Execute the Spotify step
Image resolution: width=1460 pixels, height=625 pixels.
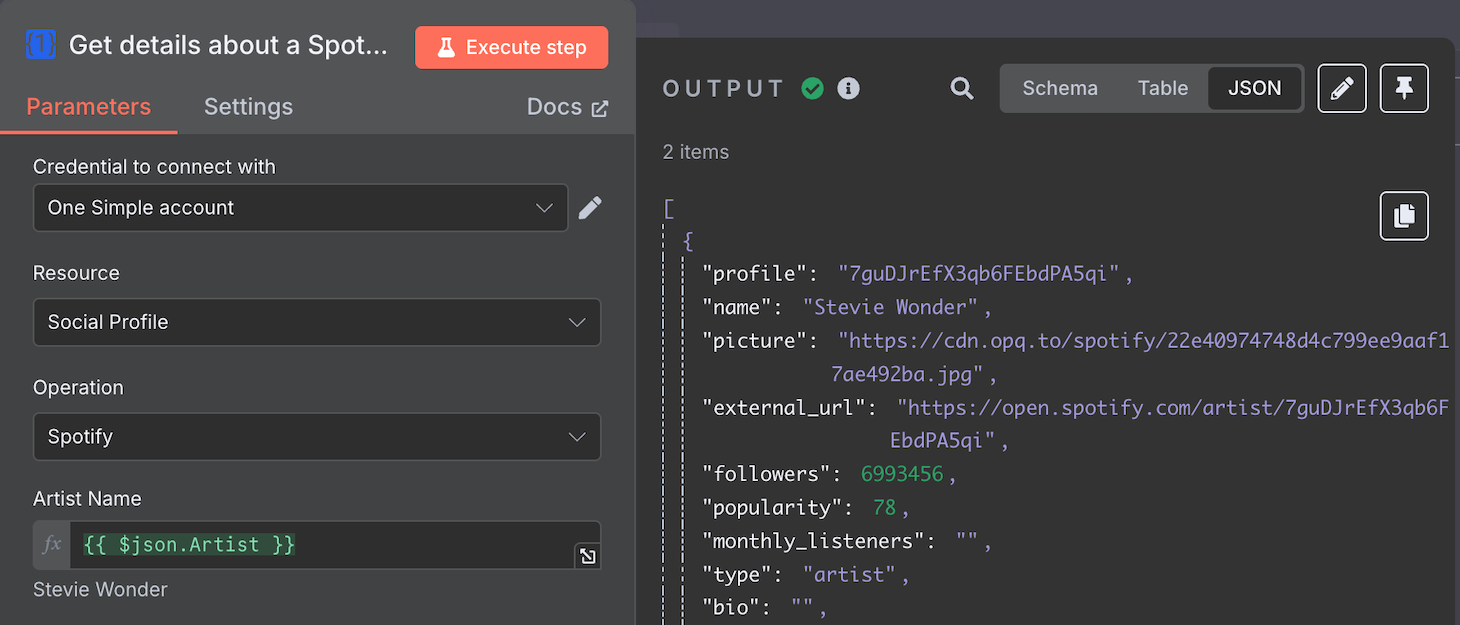tap(511, 47)
